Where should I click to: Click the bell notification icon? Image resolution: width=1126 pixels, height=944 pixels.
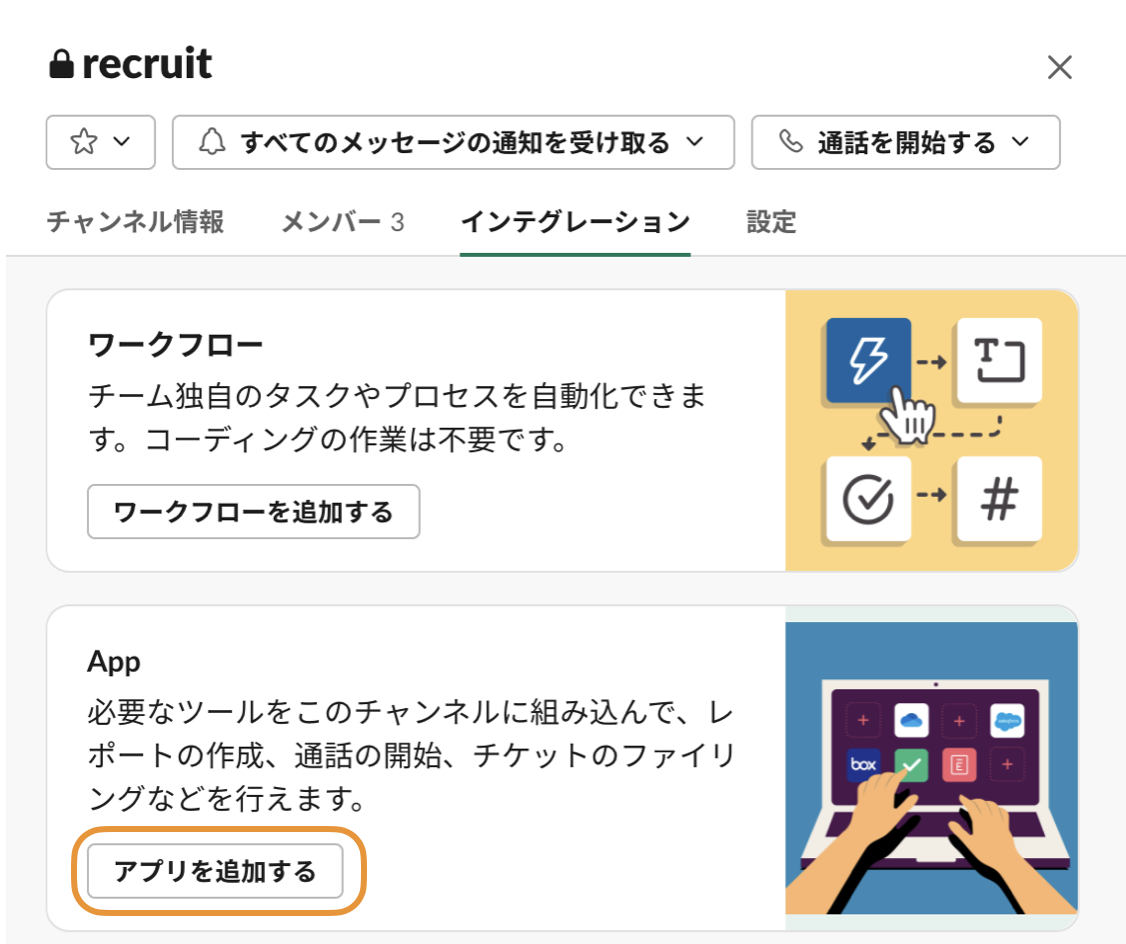212,141
